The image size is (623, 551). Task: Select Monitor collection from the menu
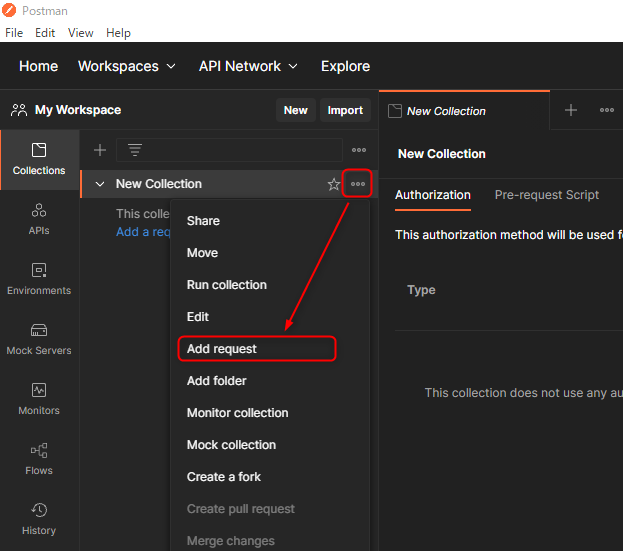(x=238, y=413)
